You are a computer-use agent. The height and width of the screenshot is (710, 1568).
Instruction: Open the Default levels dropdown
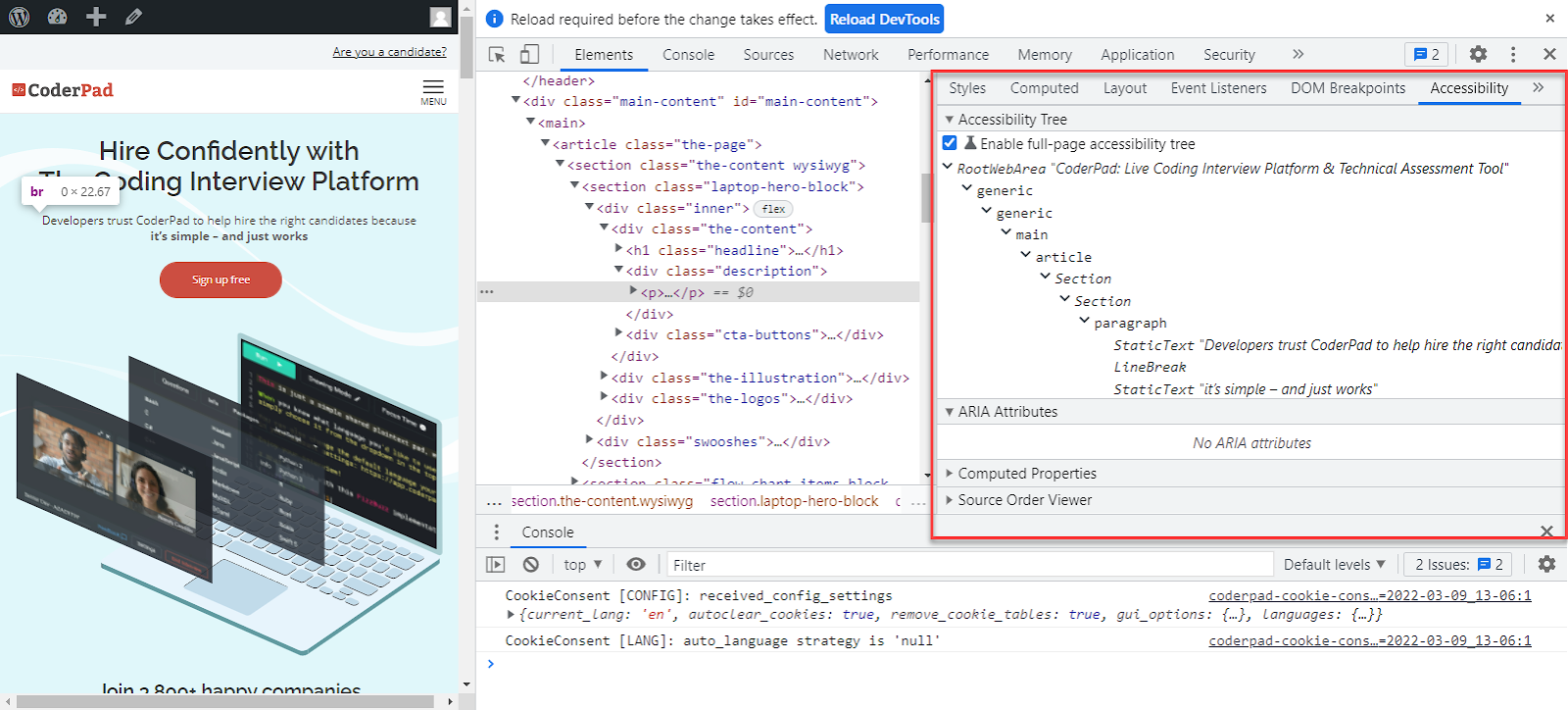(1335, 565)
